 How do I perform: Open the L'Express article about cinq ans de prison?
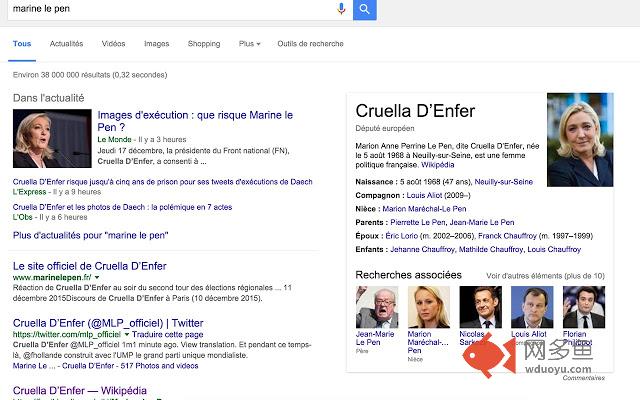[x=162, y=182]
